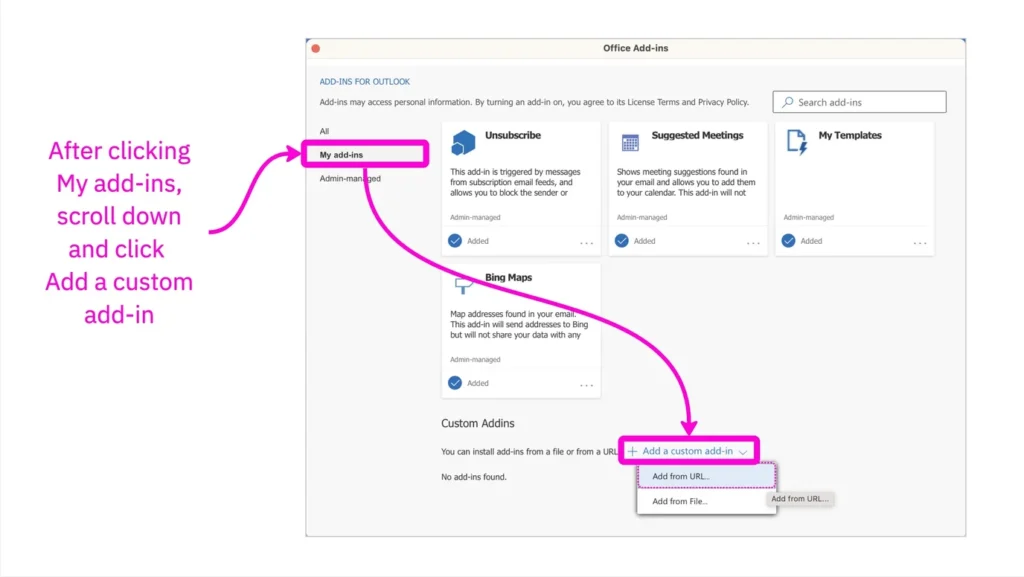Click the ADD-INS FOR OUTLOOK heading
Viewport: 1024px width, 577px height.
tap(364, 82)
